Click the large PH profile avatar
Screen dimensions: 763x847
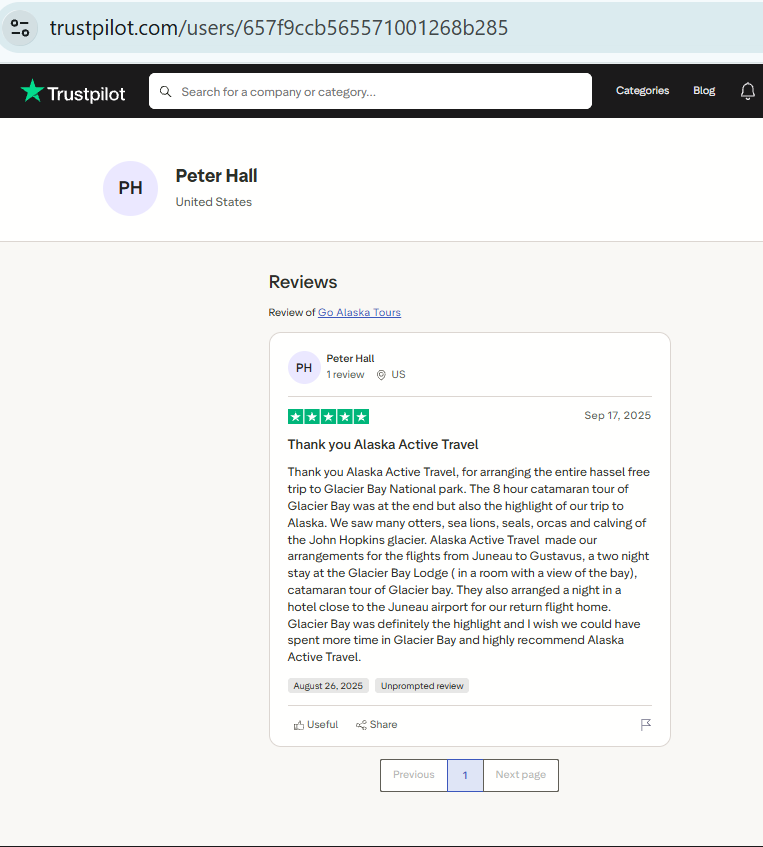pyautogui.click(x=130, y=188)
